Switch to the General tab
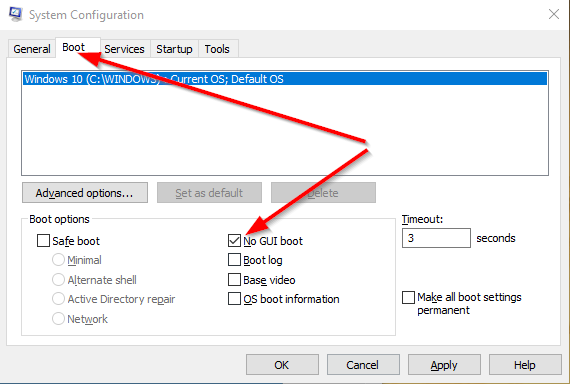The height and width of the screenshot is (384, 570). (x=32, y=49)
